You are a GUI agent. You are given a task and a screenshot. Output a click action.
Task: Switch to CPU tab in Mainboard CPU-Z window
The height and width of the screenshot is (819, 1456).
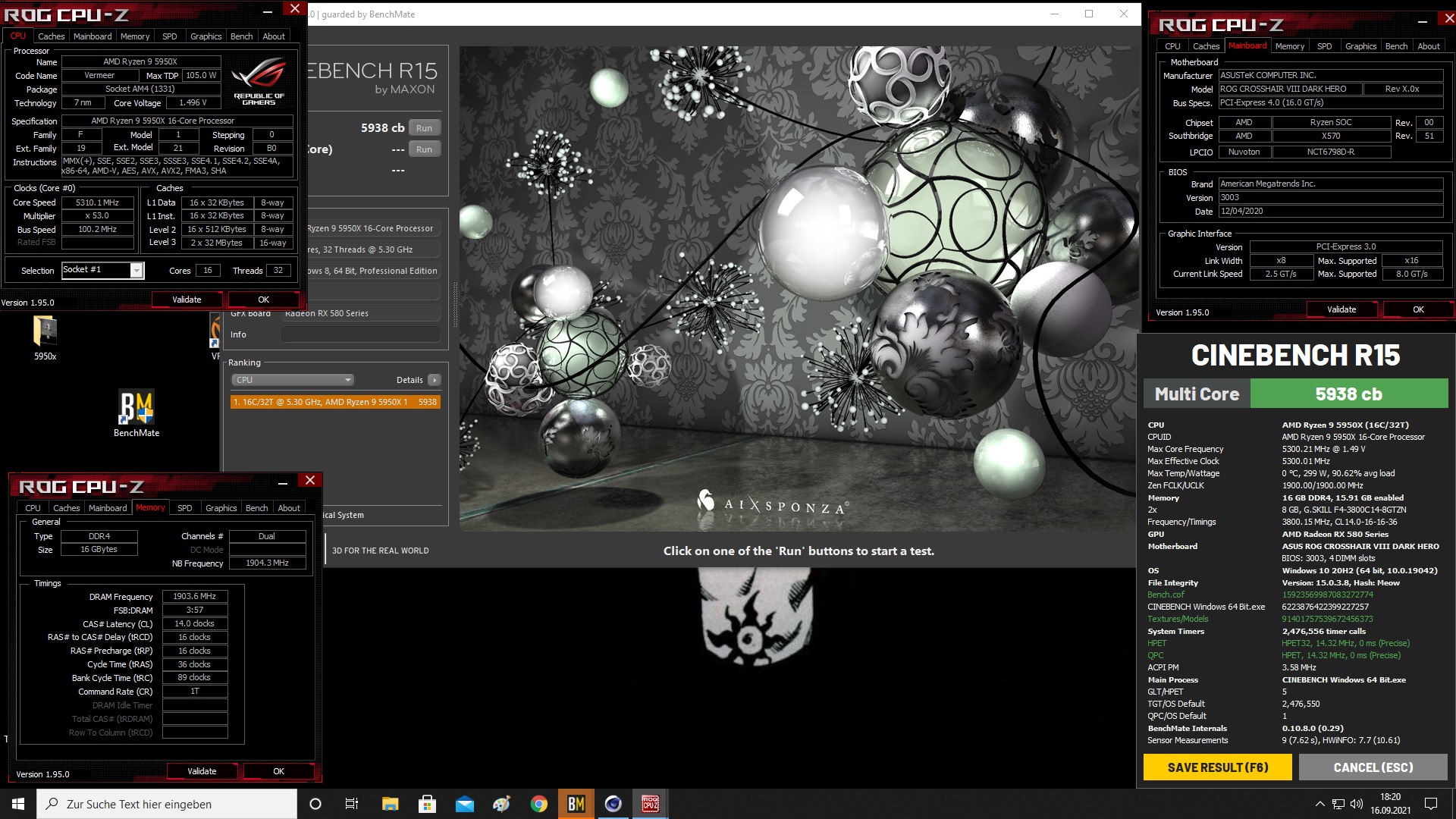coord(1172,46)
